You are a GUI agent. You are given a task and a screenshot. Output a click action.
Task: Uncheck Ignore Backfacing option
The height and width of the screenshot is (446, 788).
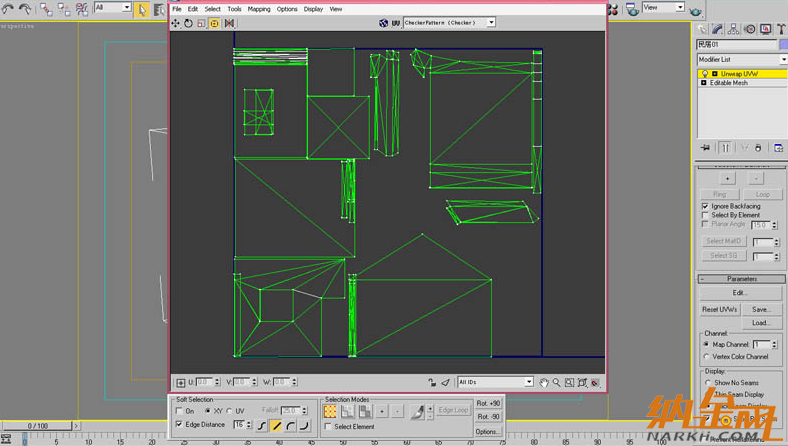coord(705,206)
